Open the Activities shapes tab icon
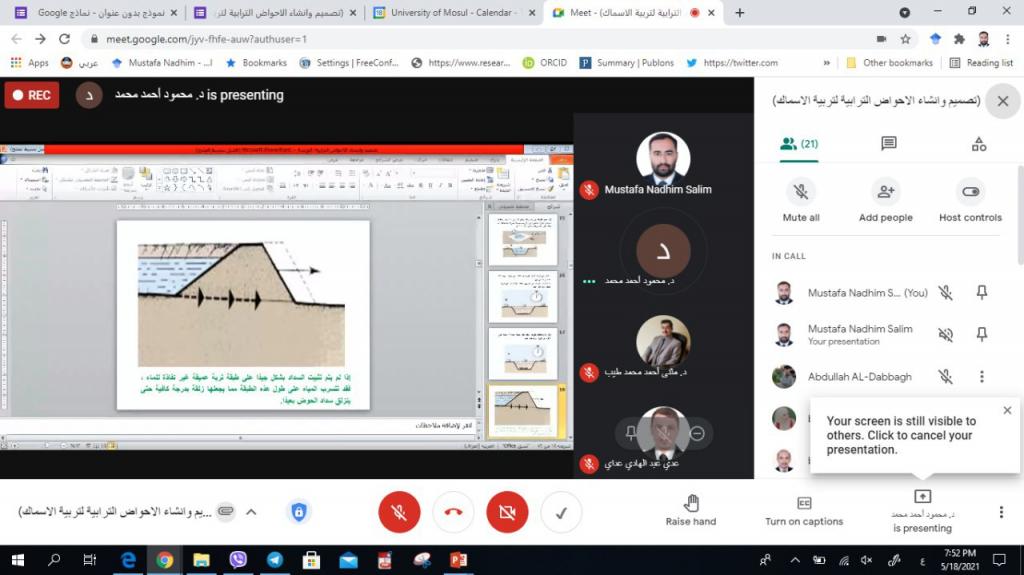The width and height of the screenshot is (1024, 575). click(978, 144)
